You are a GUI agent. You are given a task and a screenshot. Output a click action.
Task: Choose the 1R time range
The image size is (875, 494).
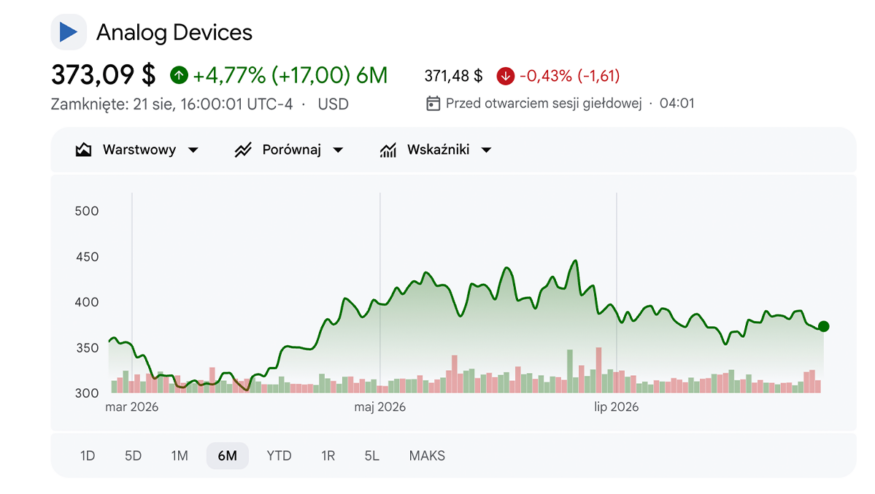tap(328, 456)
